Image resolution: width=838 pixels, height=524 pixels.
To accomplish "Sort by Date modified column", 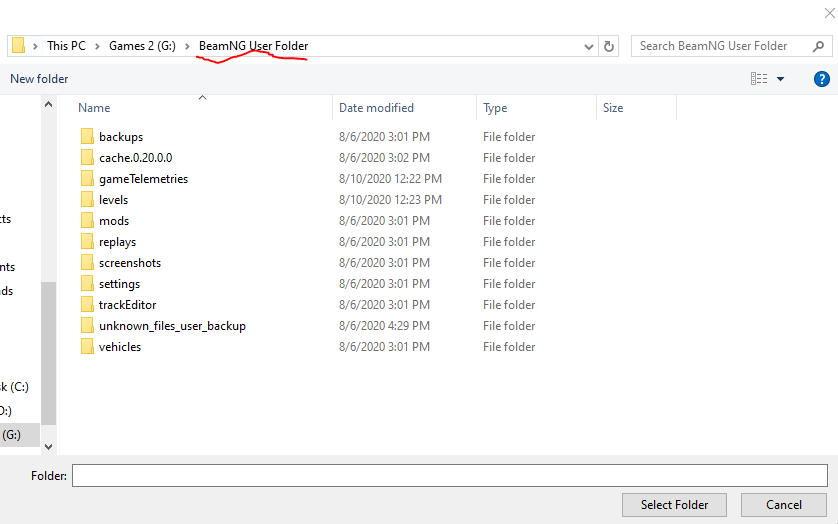I will [376, 107].
